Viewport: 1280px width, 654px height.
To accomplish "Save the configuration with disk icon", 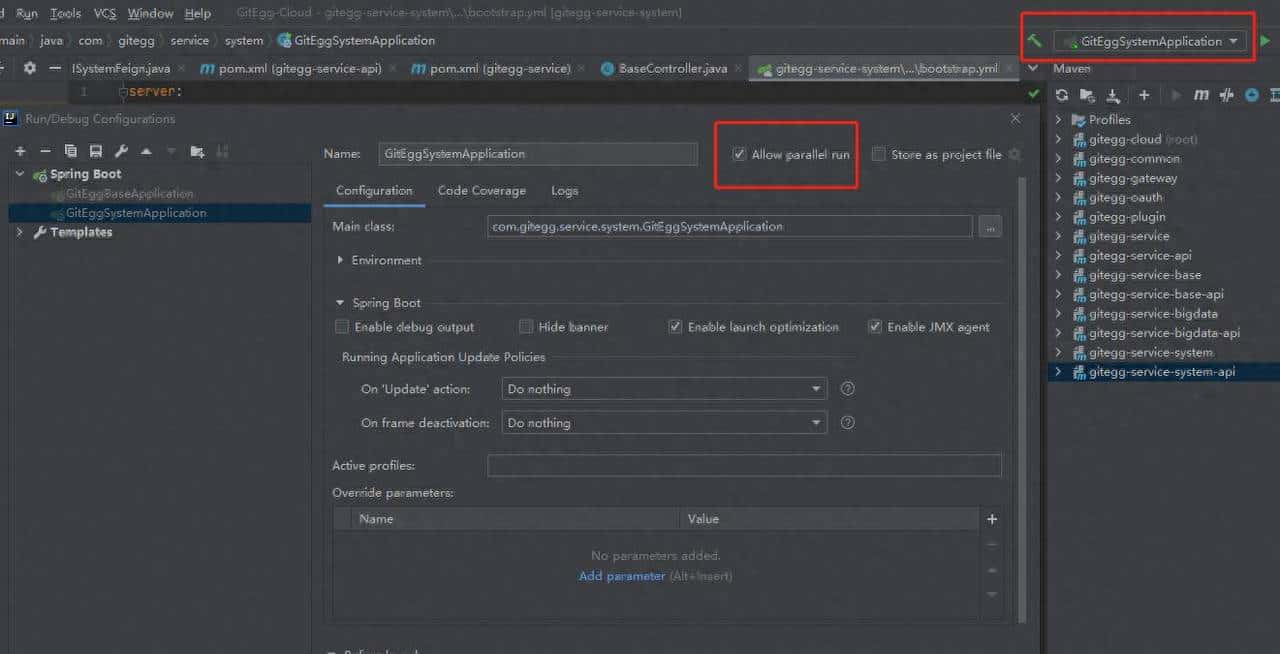I will [95, 151].
